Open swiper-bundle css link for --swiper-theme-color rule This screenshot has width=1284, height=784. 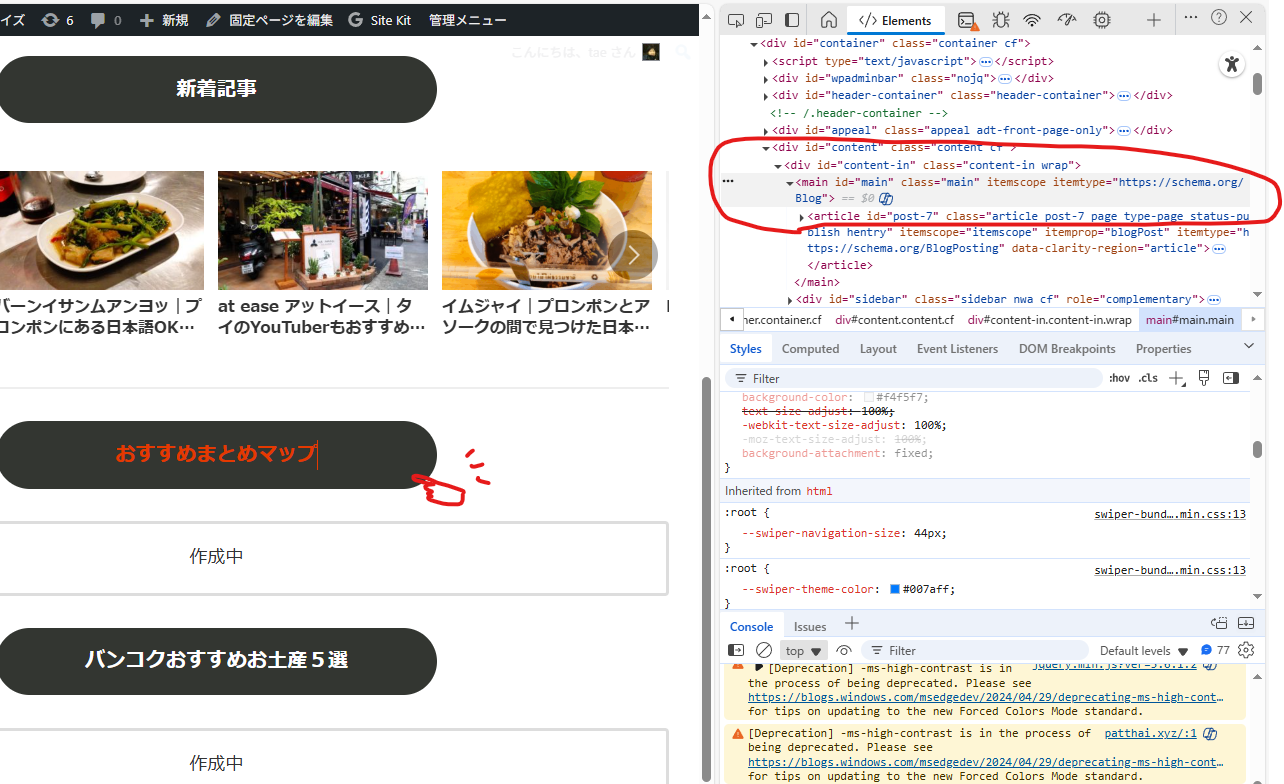(1170, 570)
